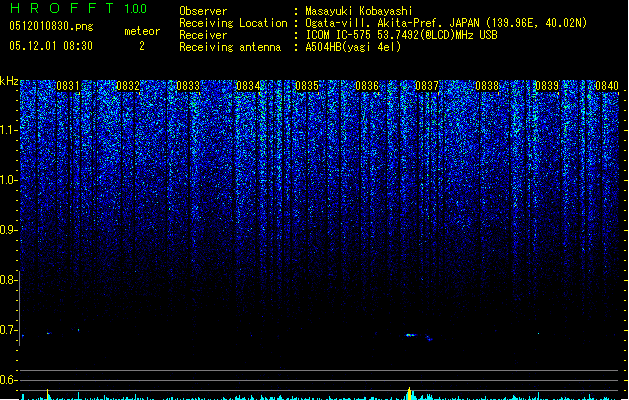Click the 1.0 frequency axis label
This screenshot has height=400, width=629.
[x=8, y=180]
